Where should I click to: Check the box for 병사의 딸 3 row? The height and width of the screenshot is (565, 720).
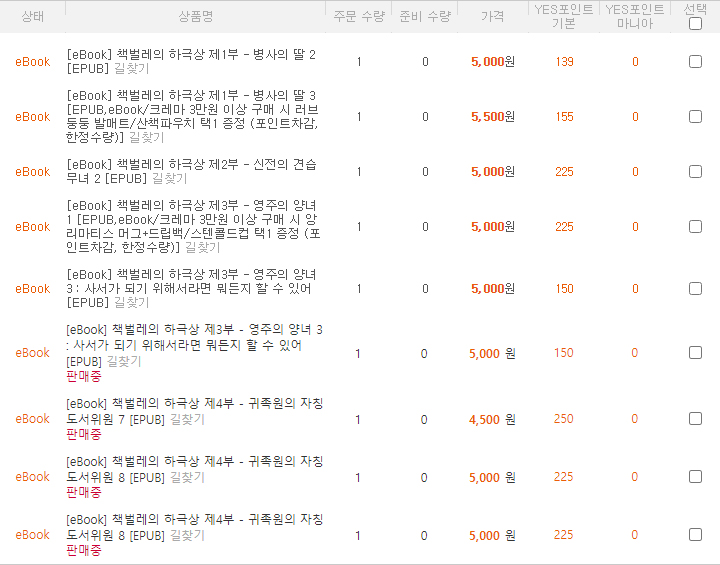[x=695, y=117]
